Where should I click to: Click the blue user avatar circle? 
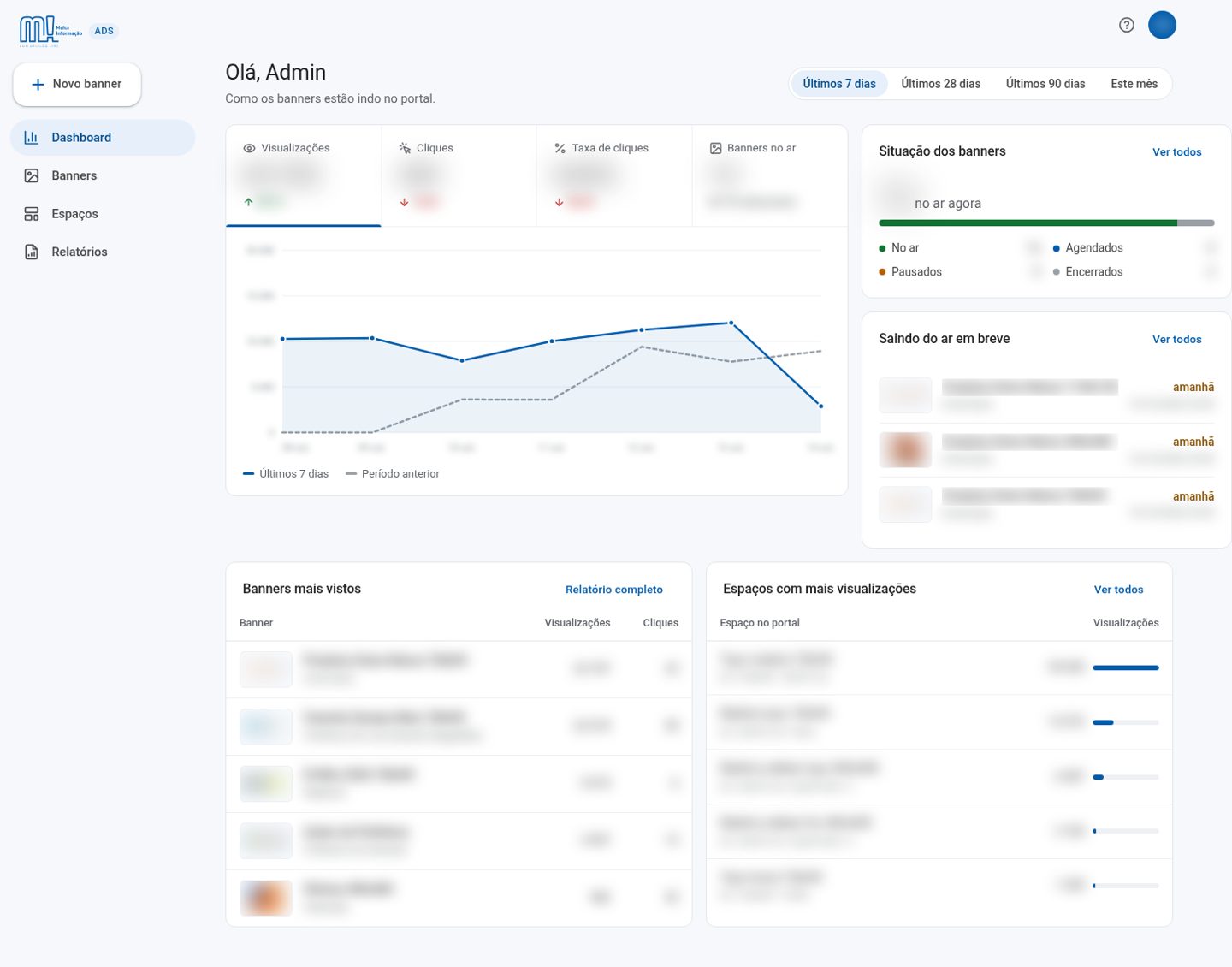pos(1162,25)
